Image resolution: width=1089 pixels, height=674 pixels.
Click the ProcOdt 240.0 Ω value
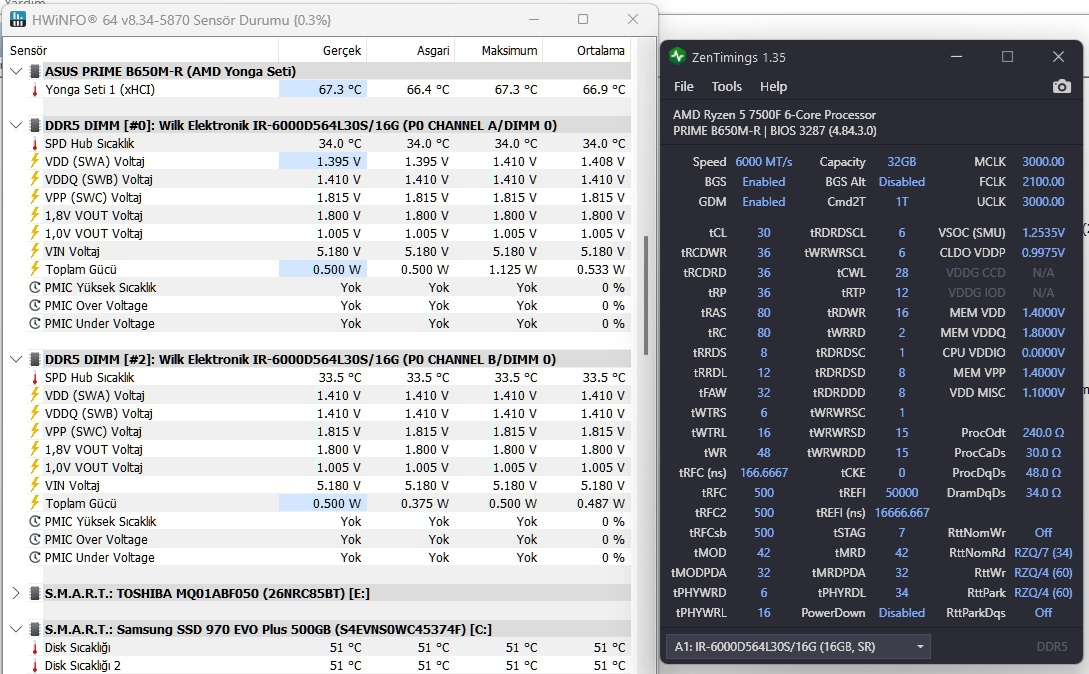coord(1043,433)
